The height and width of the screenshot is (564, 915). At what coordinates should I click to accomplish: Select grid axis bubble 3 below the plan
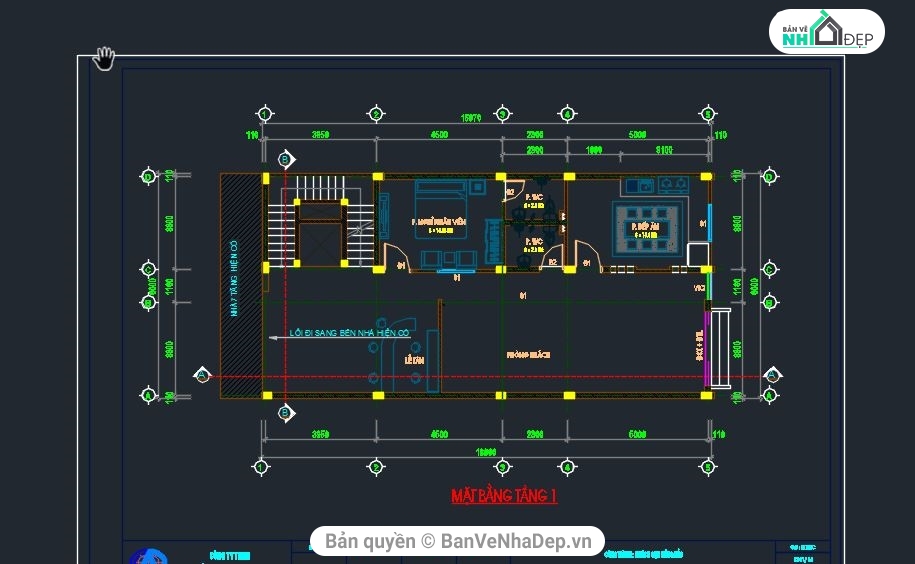(x=502, y=467)
